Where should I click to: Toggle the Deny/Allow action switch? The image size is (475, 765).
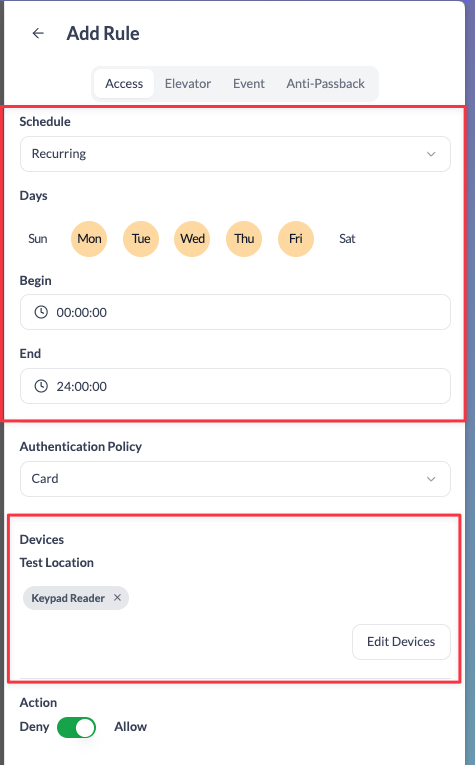pos(77,727)
